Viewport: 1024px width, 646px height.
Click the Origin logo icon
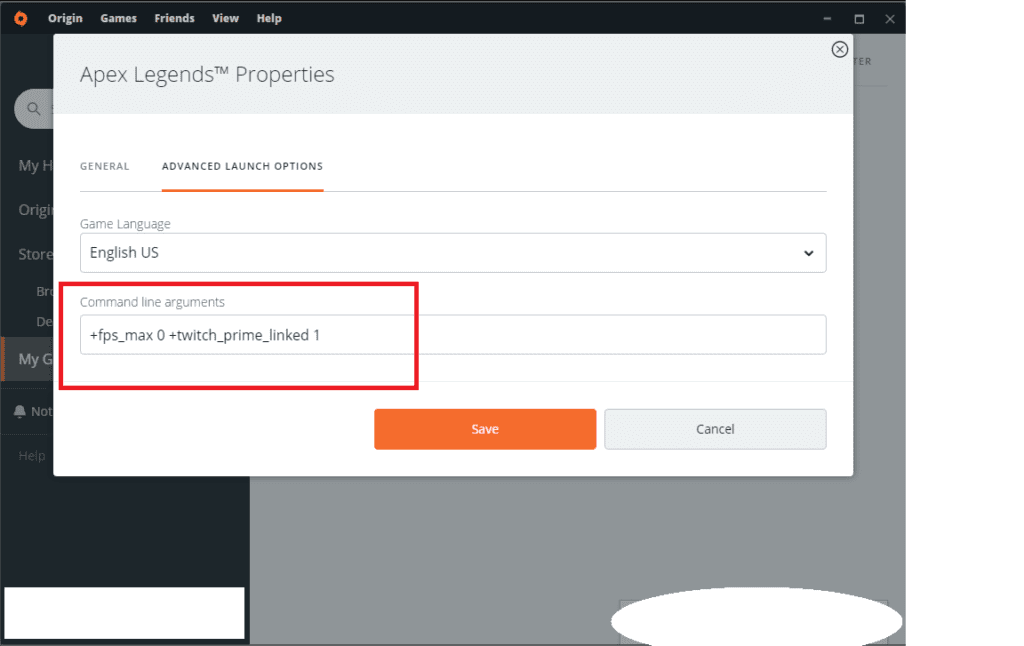(20, 18)
